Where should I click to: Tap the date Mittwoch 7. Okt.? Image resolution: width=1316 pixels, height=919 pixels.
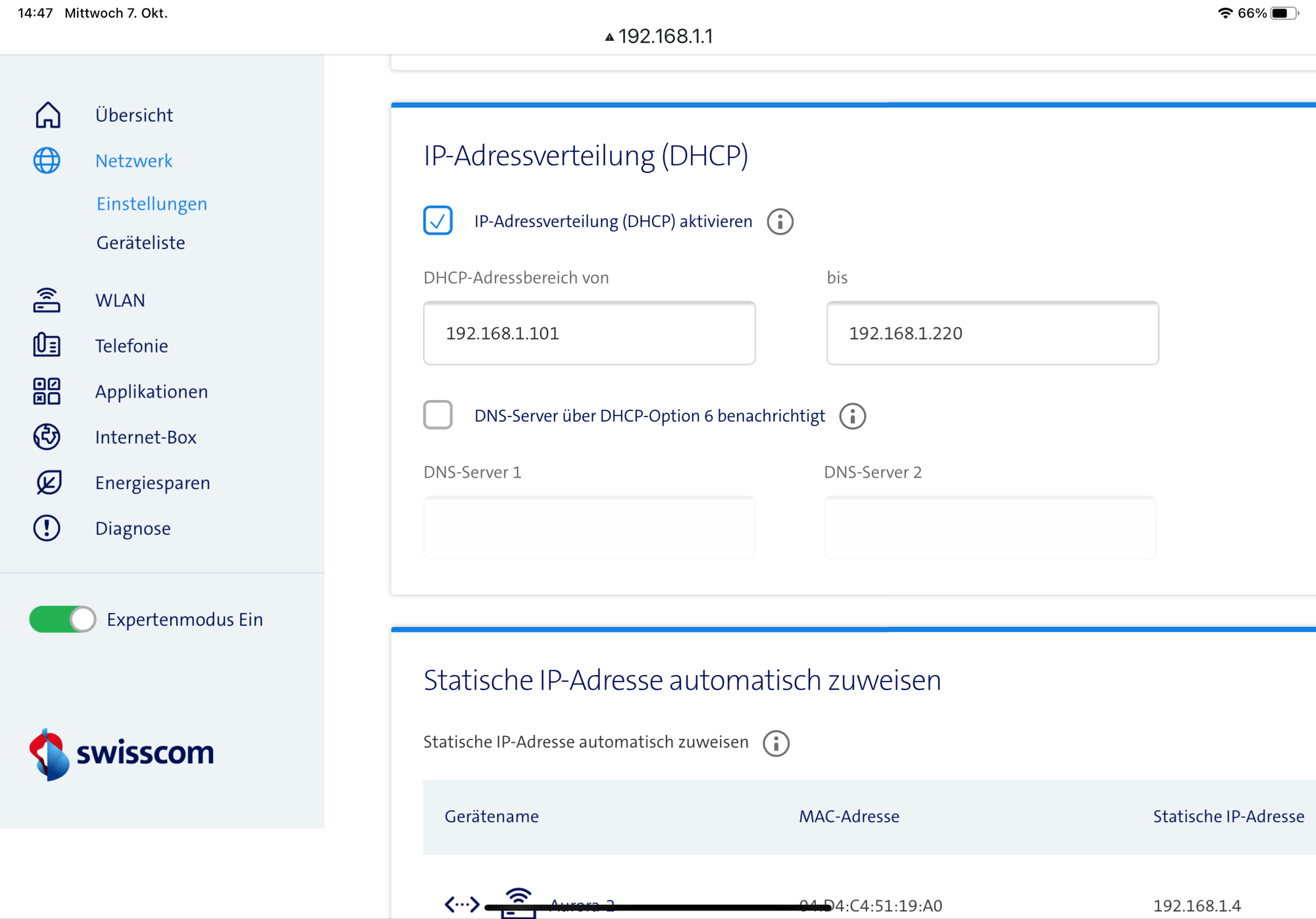[x=116, y=13]
